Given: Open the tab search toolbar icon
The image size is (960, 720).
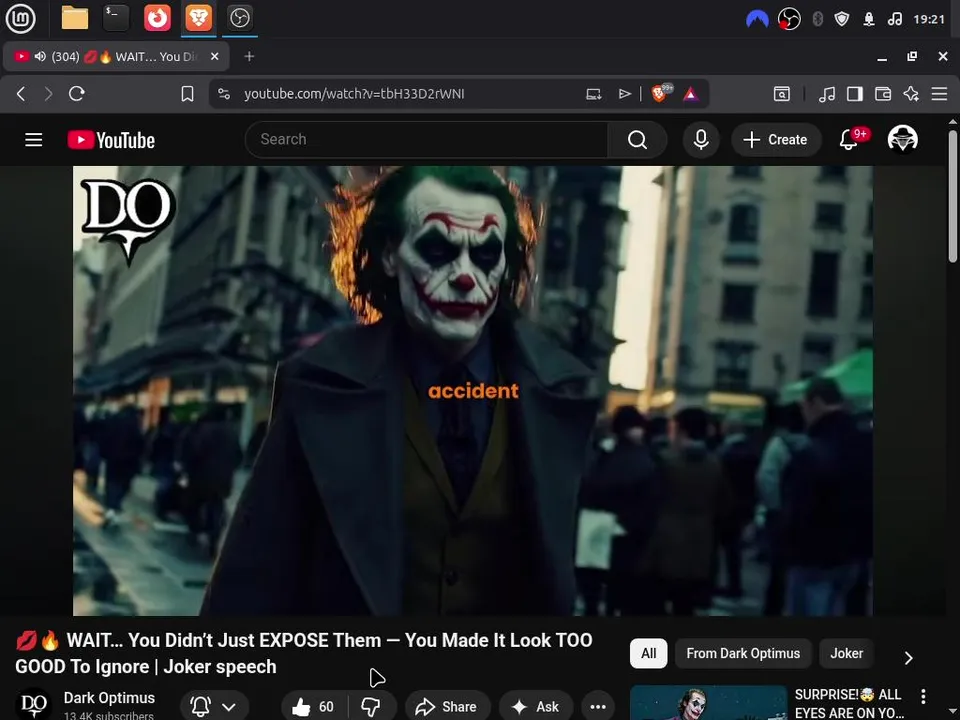Looking at the screenshot, I should (x=782, y=94).
